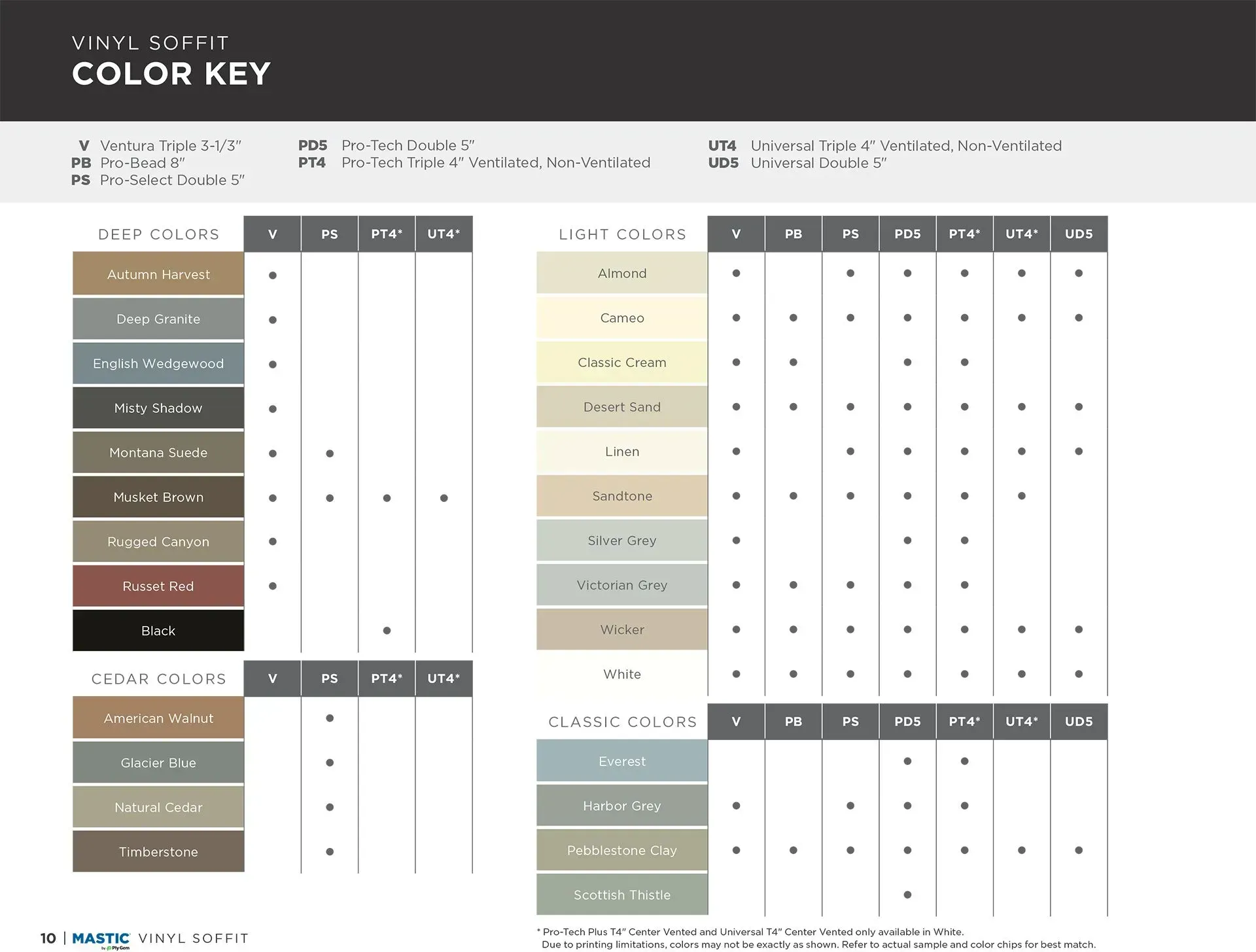This screenshot has height=952, width=1256.
Task: Toggle the Almond availability dot under UD5
Action: click(x=1079, y=273)
